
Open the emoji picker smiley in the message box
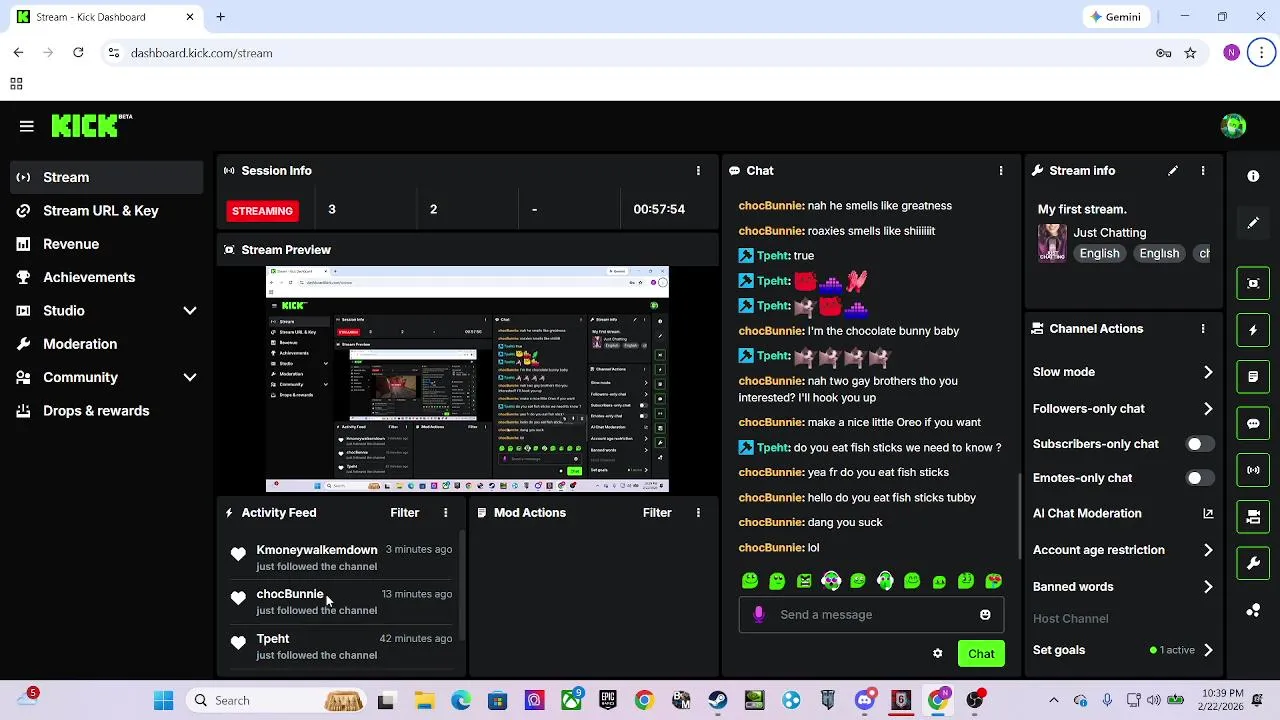[985, 615]
